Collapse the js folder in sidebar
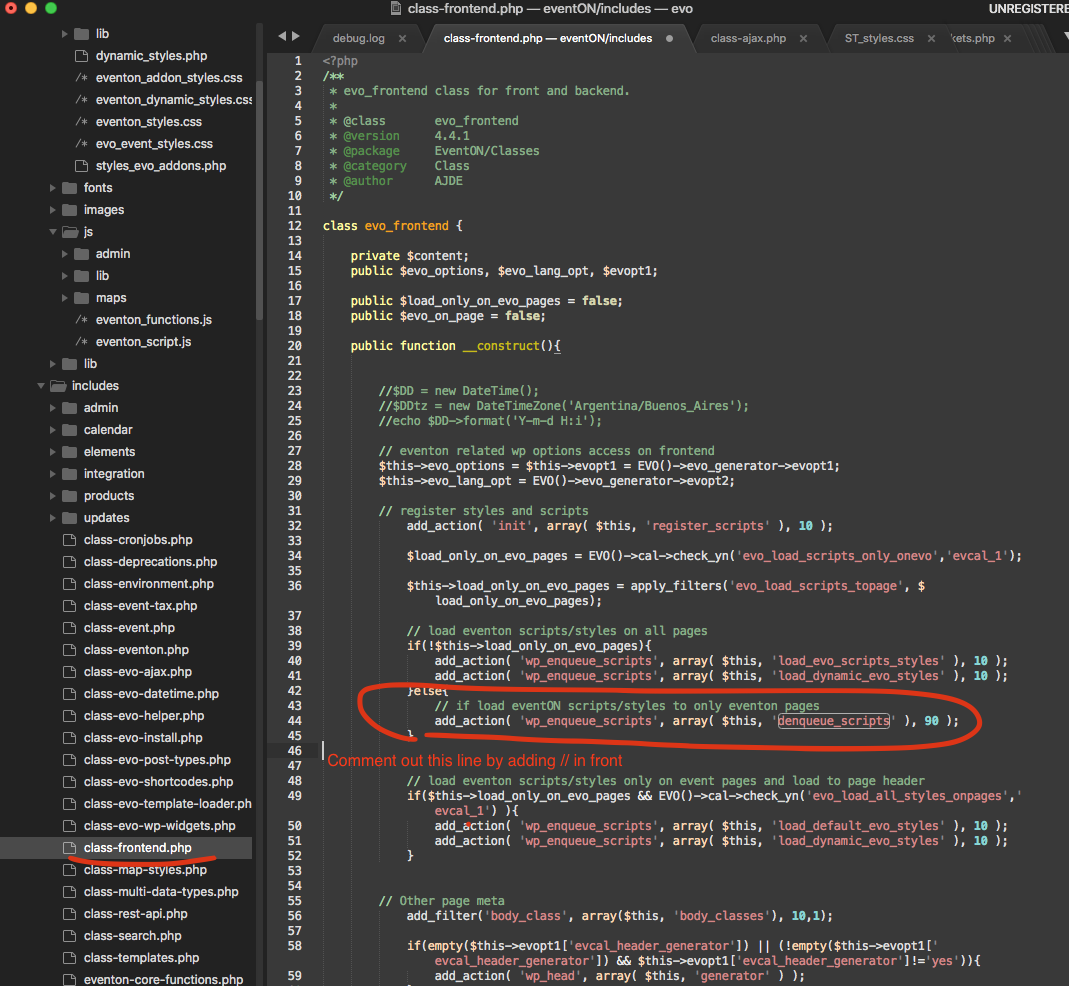1069x986 pixels. tap(53, 232)
